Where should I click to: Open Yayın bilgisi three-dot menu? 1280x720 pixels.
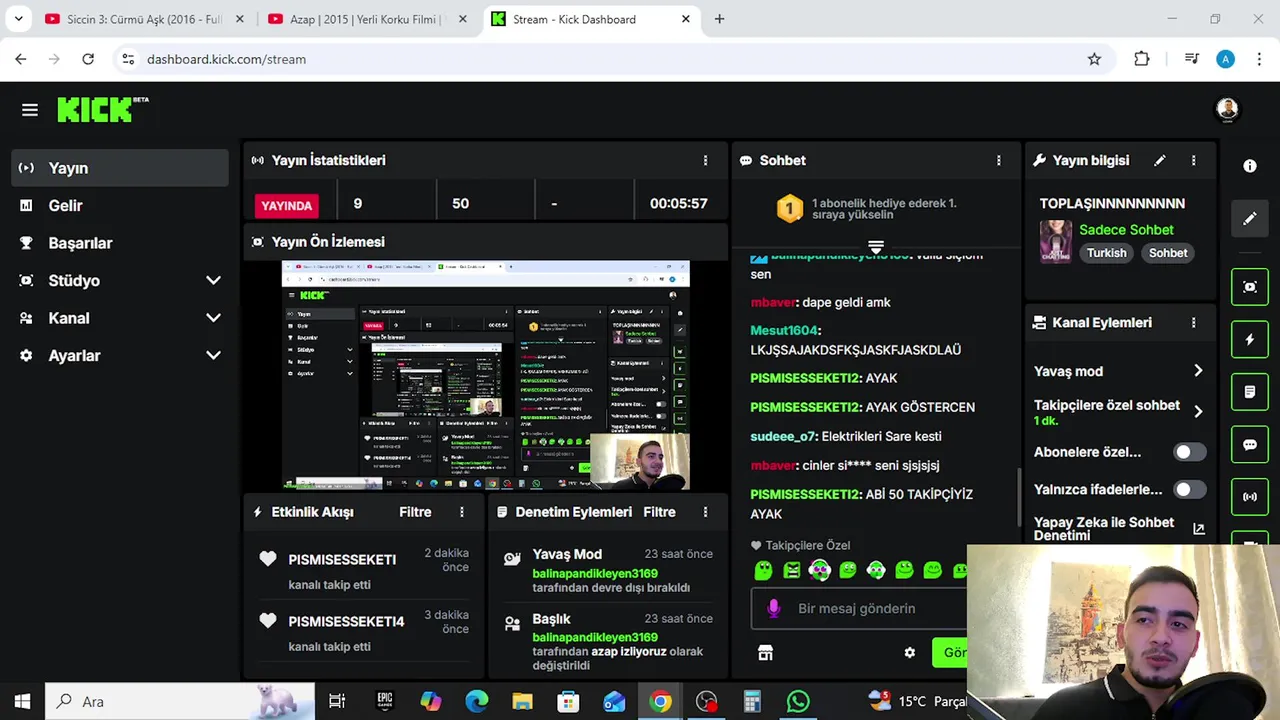pos(1193,160)
